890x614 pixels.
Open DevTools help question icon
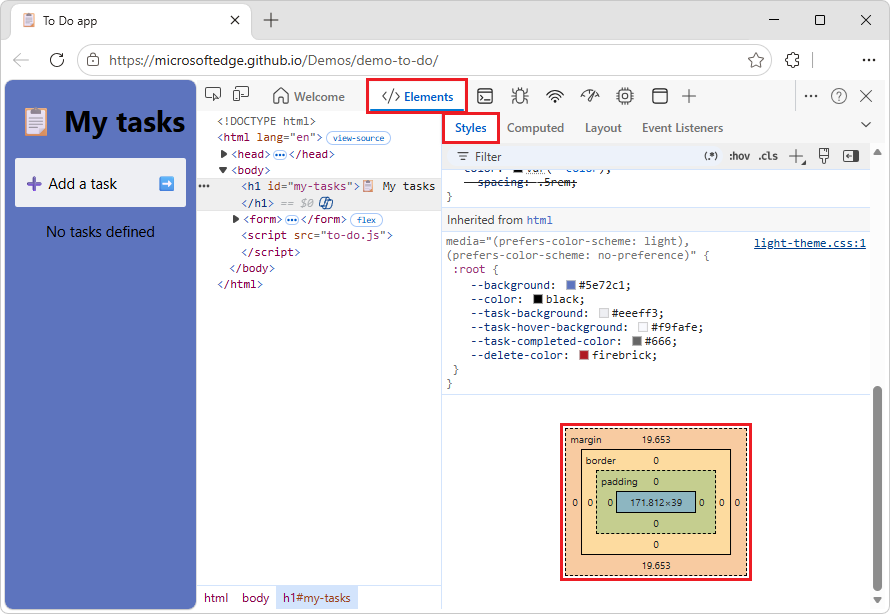pos(839,96)
